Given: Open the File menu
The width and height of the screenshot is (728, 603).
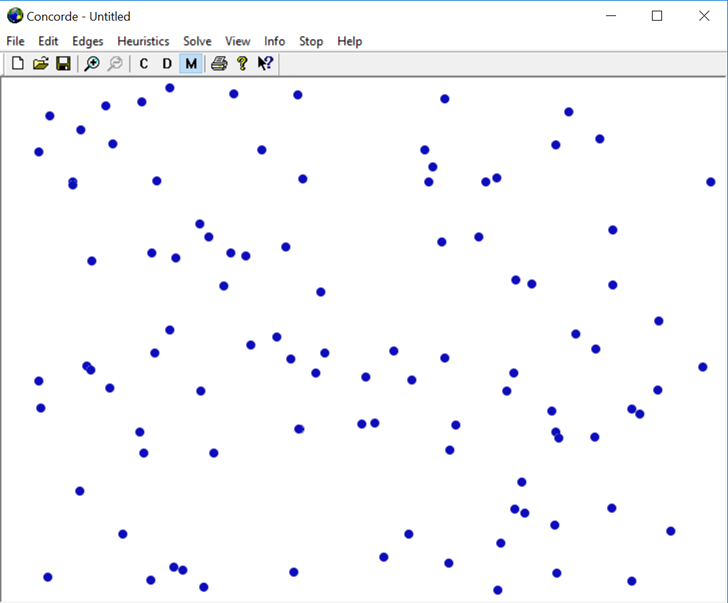Looking at the screenshot, I should click(x=15, y=41).
